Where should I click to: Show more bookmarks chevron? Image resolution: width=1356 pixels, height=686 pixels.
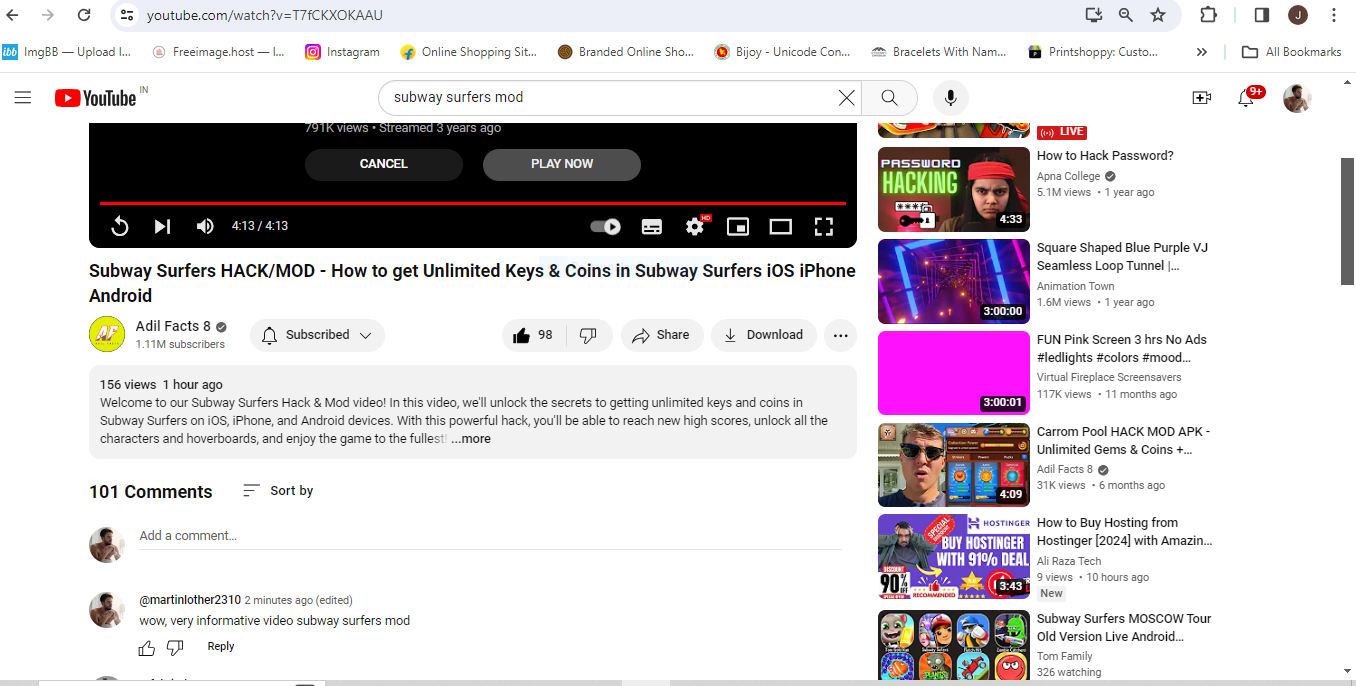pyautogui.click(x=1202, y=52)
